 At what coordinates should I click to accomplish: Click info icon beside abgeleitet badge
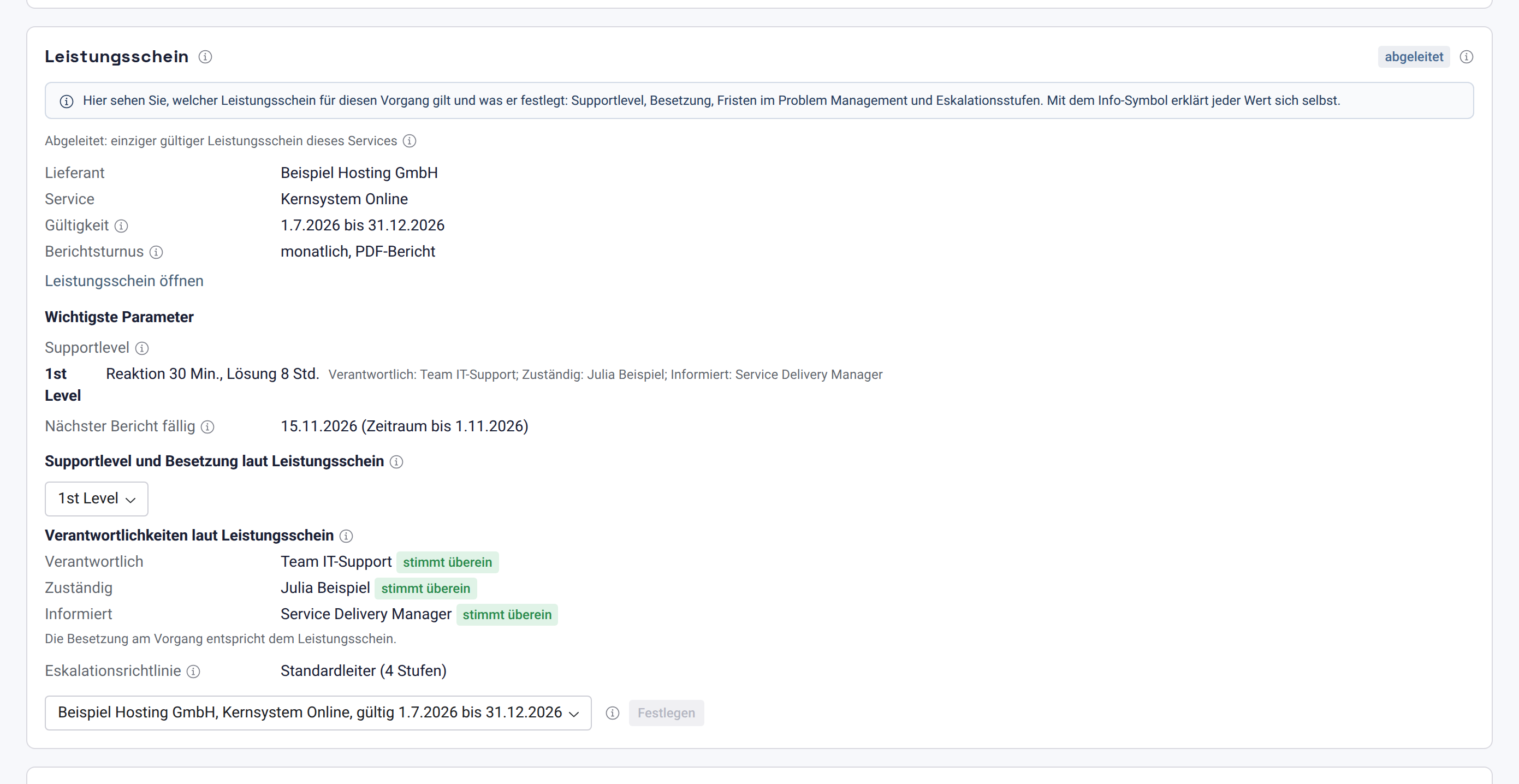(1466, 57)
